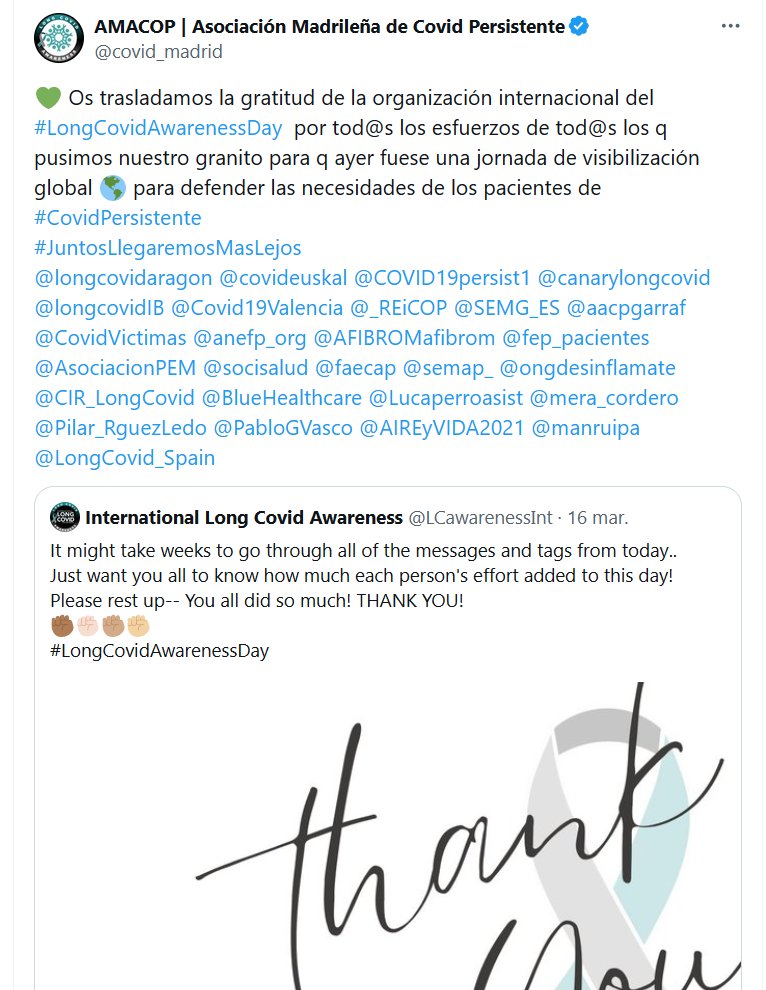Click the quoted tweet's 16 mar. timestamp
Viewport: 766px width, 990px height.
598,518
